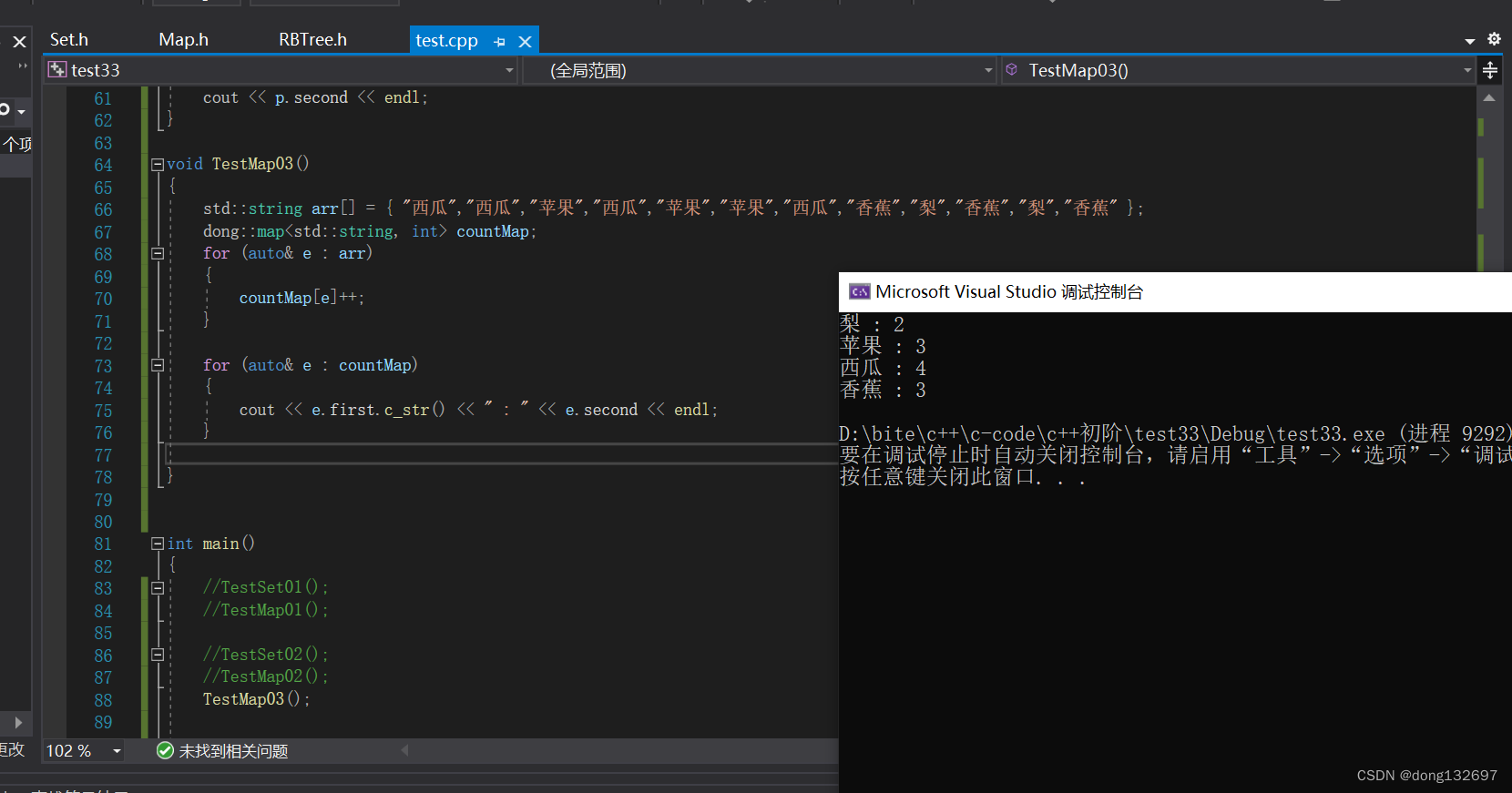The height and width of the screenshot is (793, 1512).
Task: Open the 102 % zoom dropdown
Action: coord(117,751)
